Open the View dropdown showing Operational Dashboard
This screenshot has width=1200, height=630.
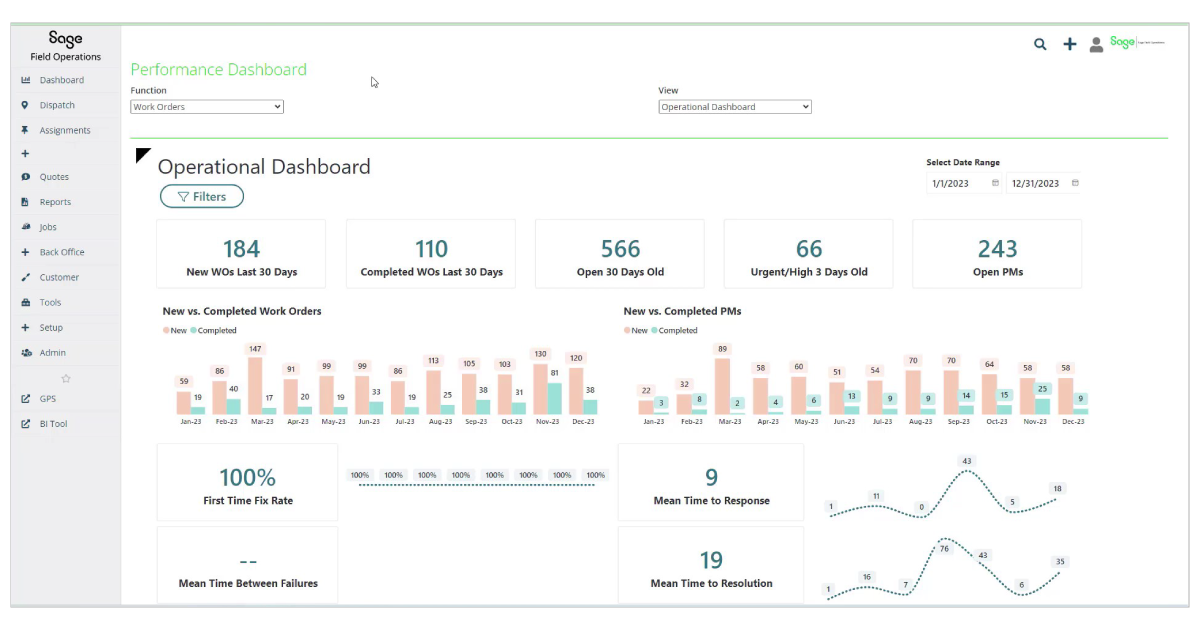click(735, 107)
